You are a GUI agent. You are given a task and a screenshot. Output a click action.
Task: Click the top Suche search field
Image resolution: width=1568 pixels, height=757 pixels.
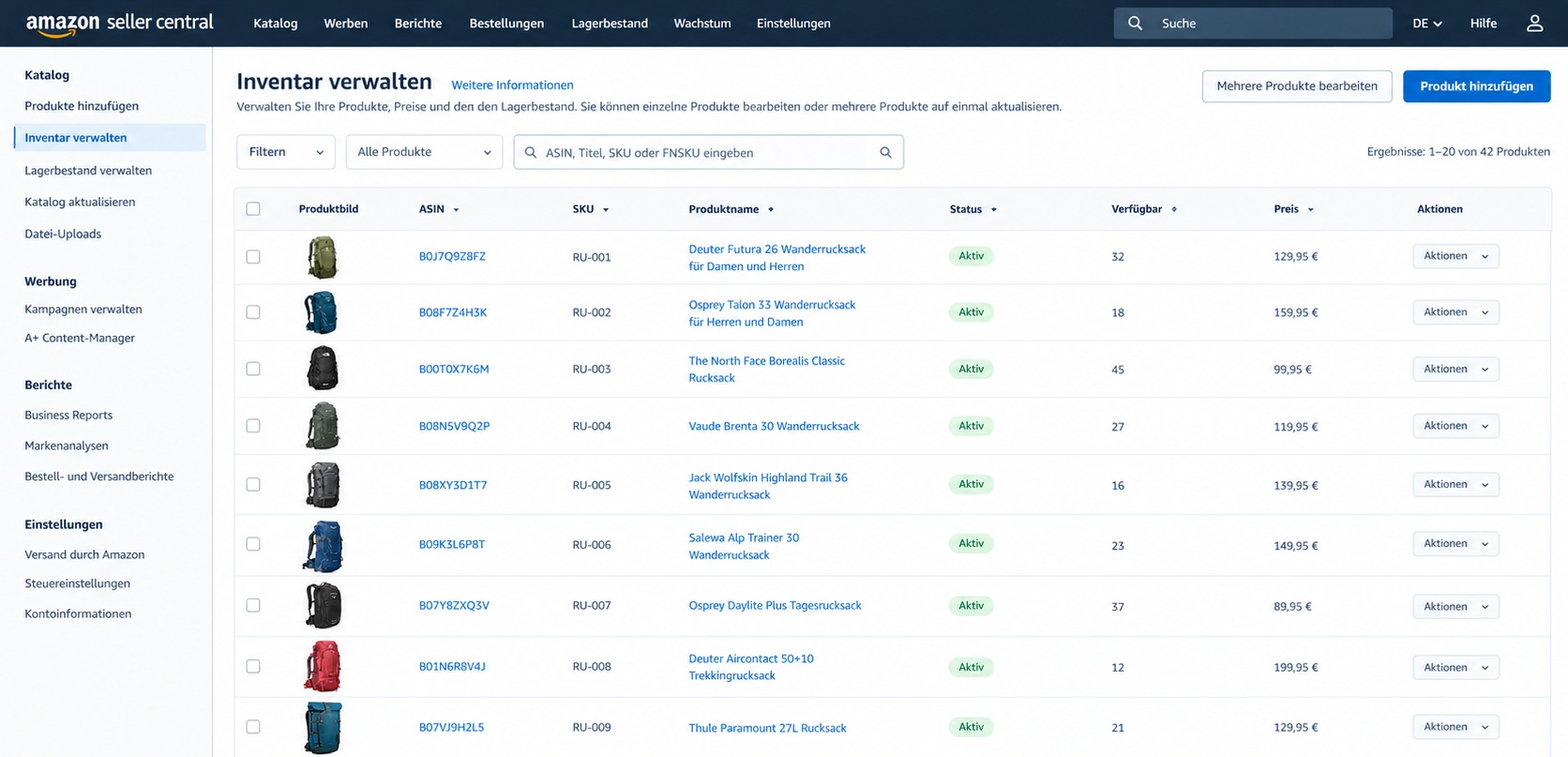point(1253,23)
